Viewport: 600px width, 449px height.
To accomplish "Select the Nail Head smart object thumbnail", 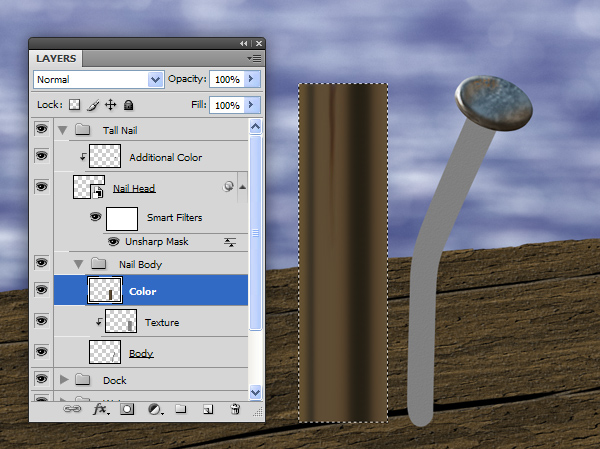I will [x=89, y=187].
